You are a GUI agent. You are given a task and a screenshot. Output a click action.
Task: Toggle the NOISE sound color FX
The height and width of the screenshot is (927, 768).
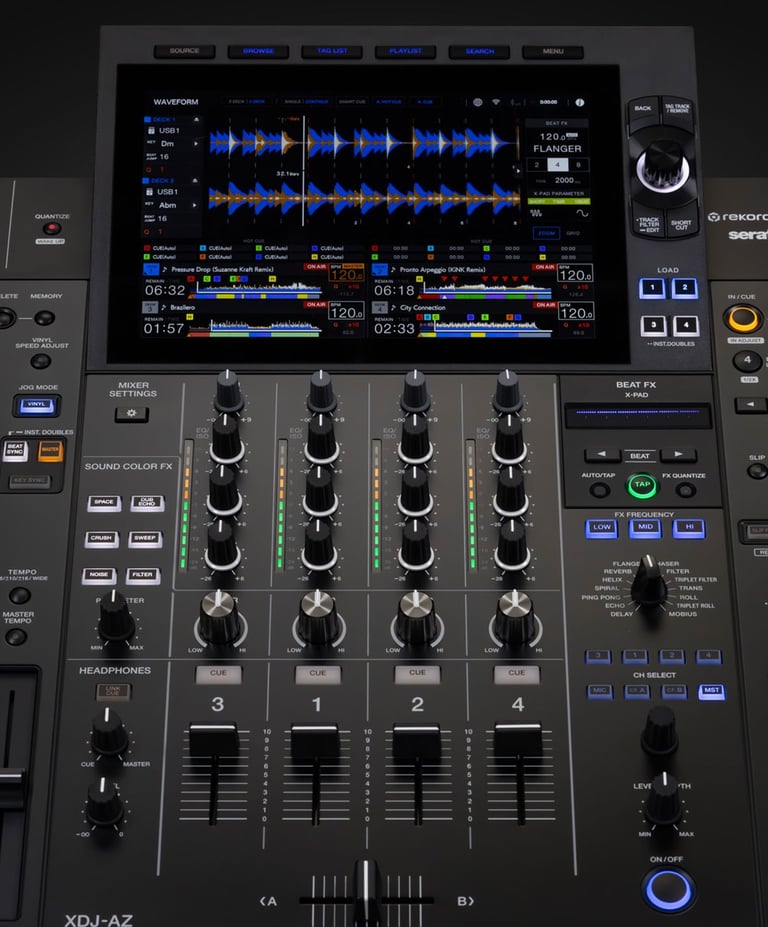click(99, 575)
